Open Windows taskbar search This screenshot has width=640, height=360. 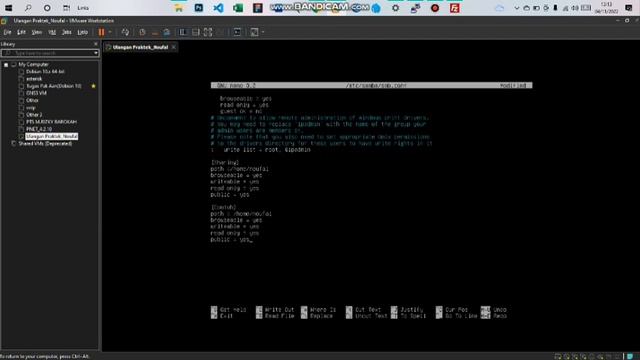tap(28, 8)
